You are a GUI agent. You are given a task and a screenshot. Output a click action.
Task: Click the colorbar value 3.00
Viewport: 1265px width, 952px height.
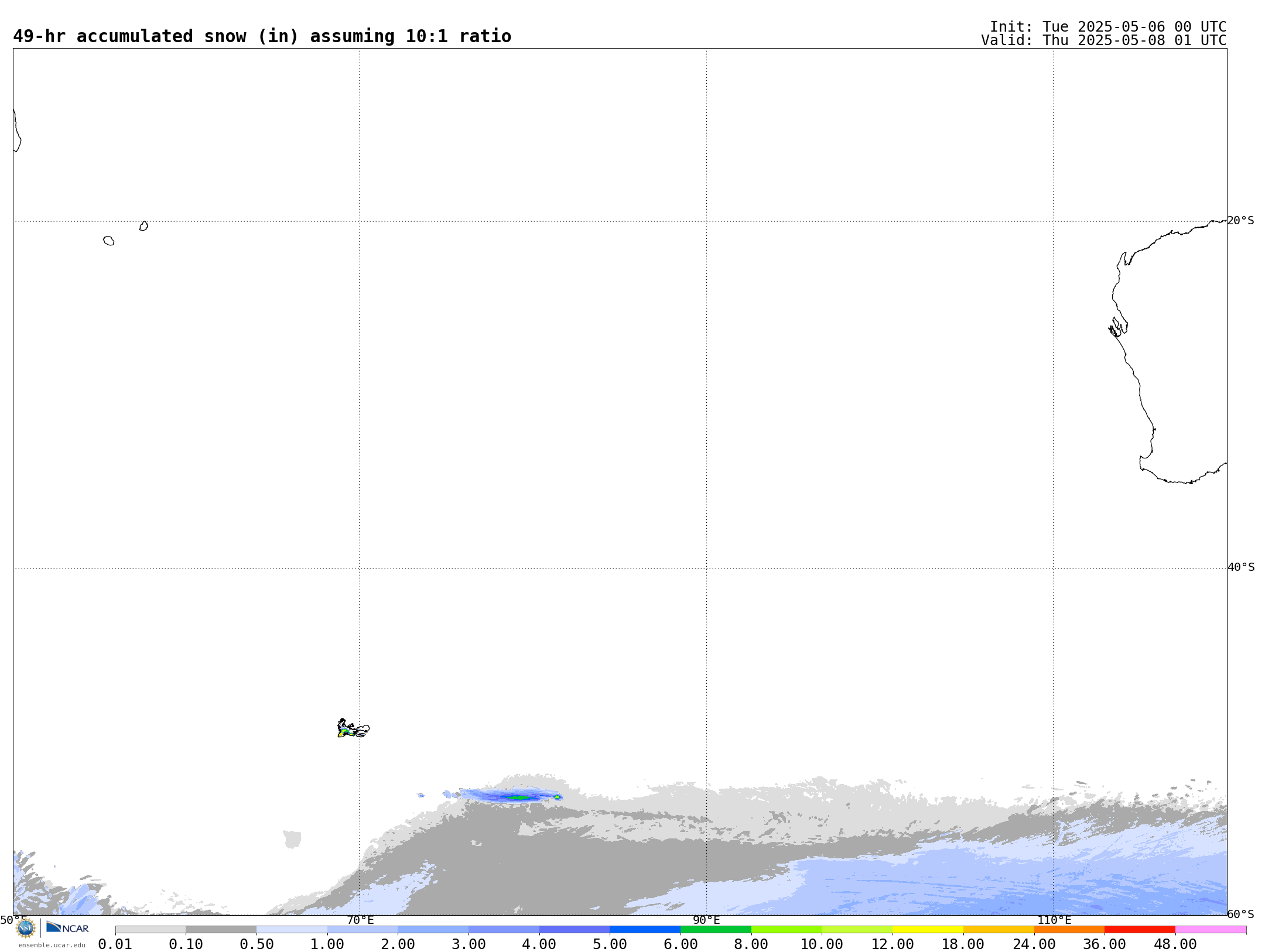point(469,944)
